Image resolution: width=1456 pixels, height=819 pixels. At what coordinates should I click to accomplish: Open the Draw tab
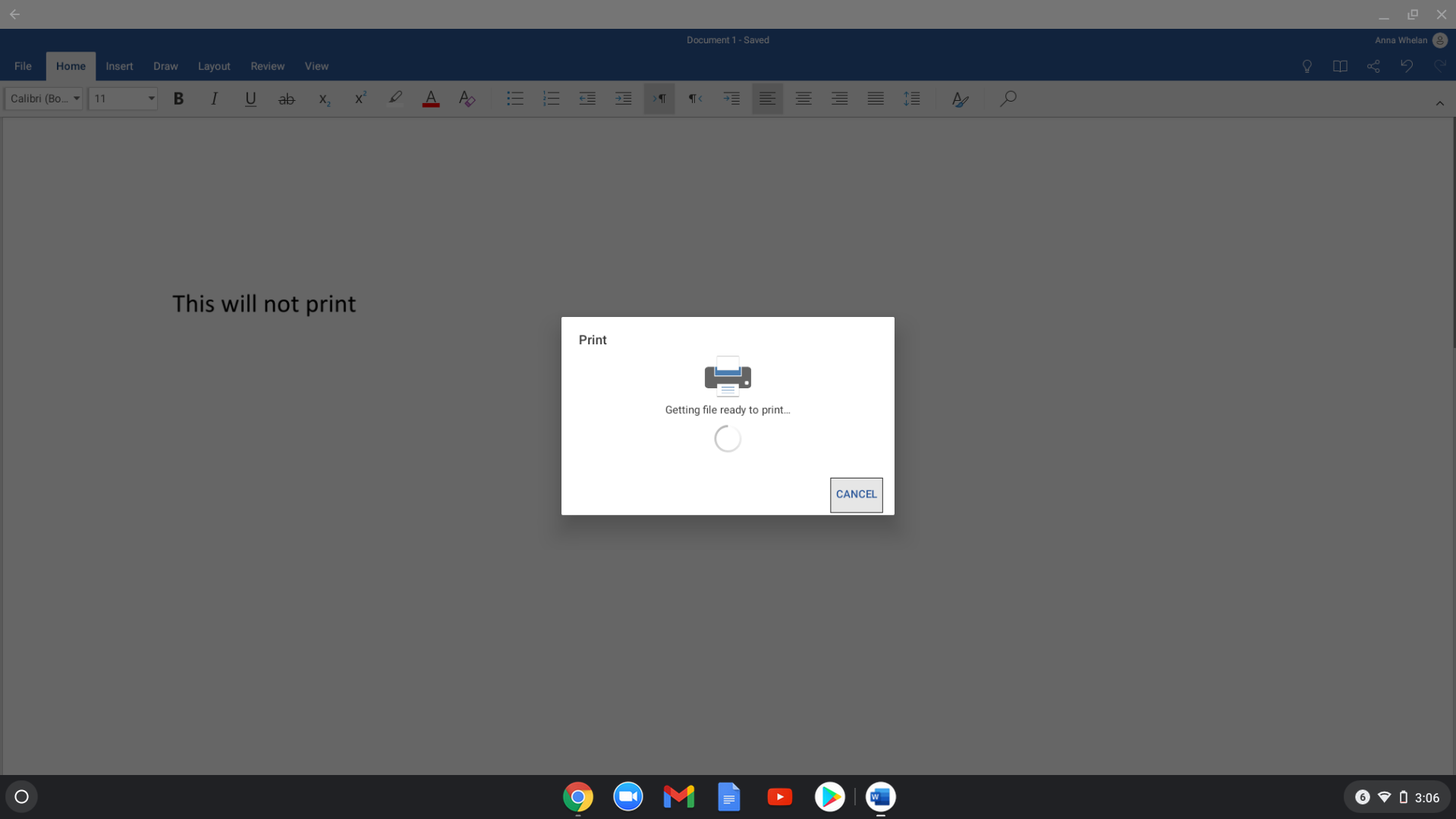click(165, 66)
